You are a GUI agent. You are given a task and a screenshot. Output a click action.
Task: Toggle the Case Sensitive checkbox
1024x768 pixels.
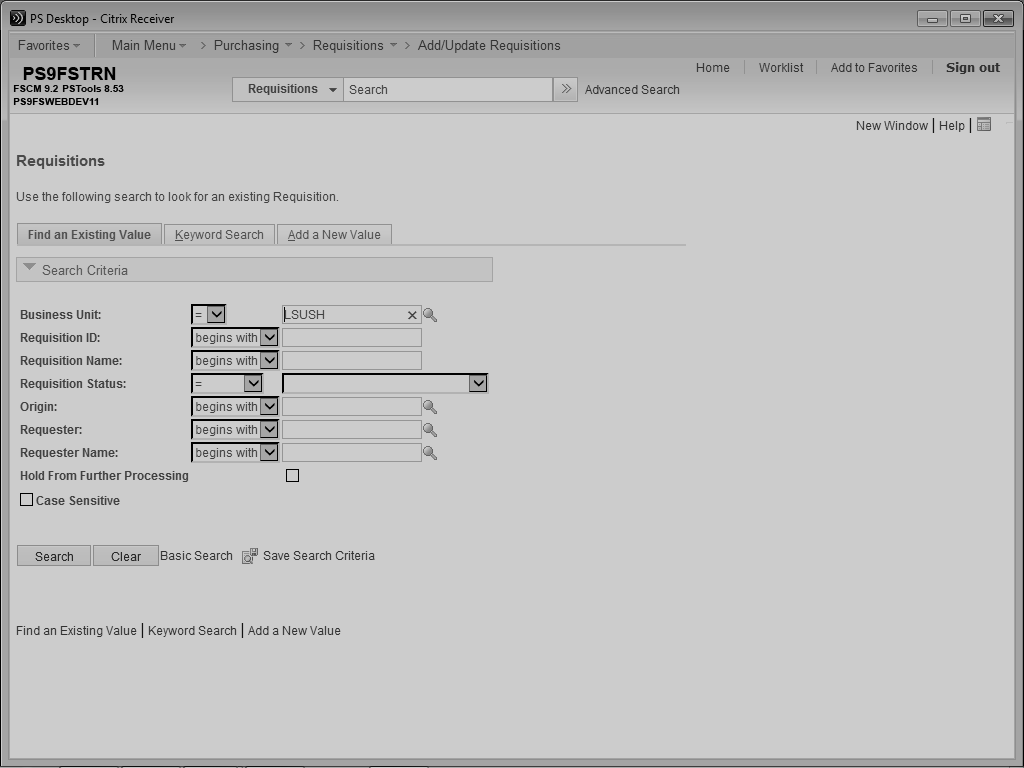(27, 500)
